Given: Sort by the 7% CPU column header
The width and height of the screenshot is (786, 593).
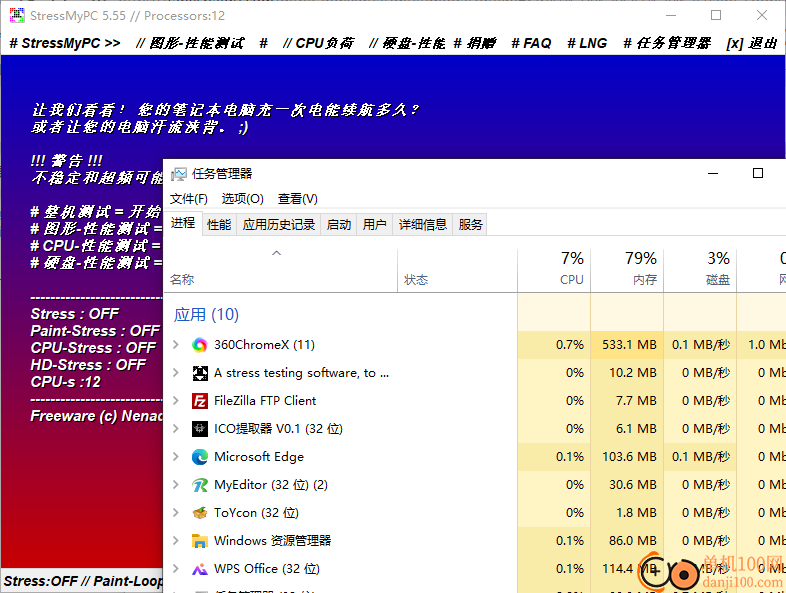Looking at the screenshot, I should pyautogui.click(x=554, y=271).
